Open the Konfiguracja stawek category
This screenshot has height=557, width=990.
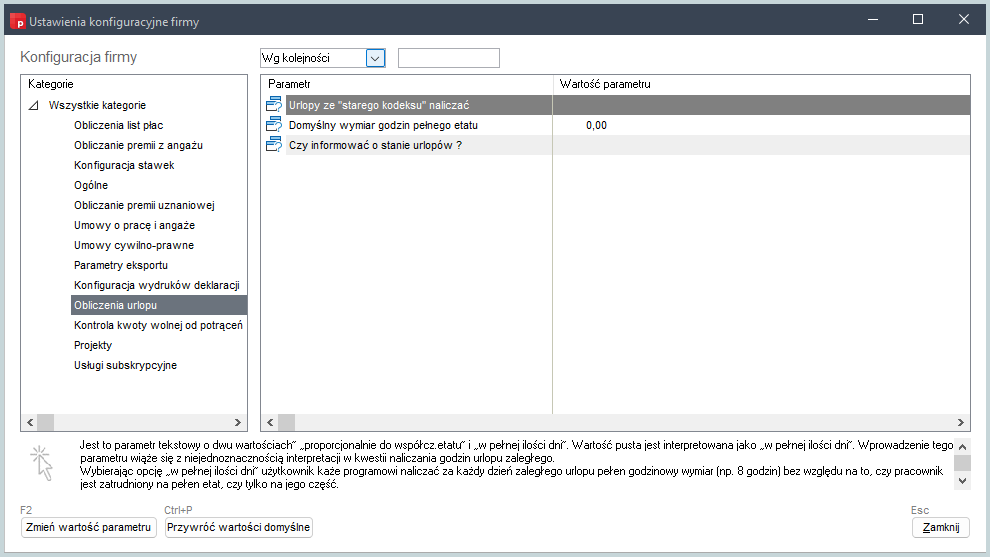[x=124, y=165]
